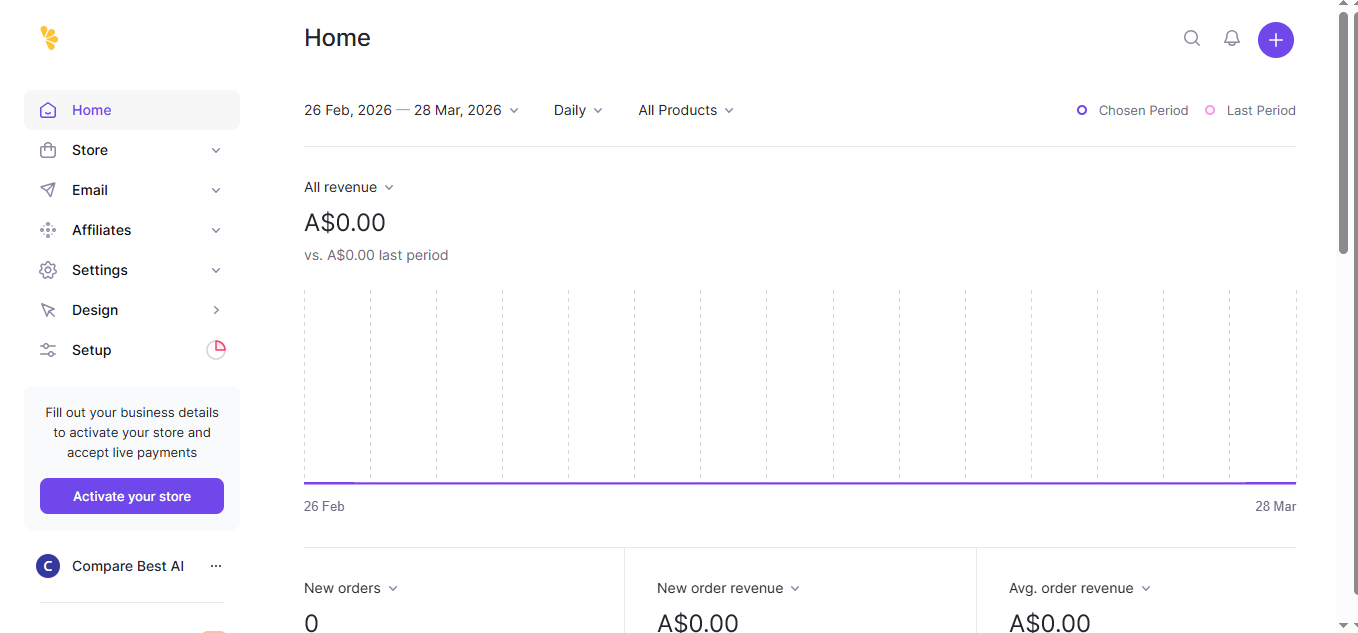Open the Setup progress pie icon

click(x=216, y=350)
